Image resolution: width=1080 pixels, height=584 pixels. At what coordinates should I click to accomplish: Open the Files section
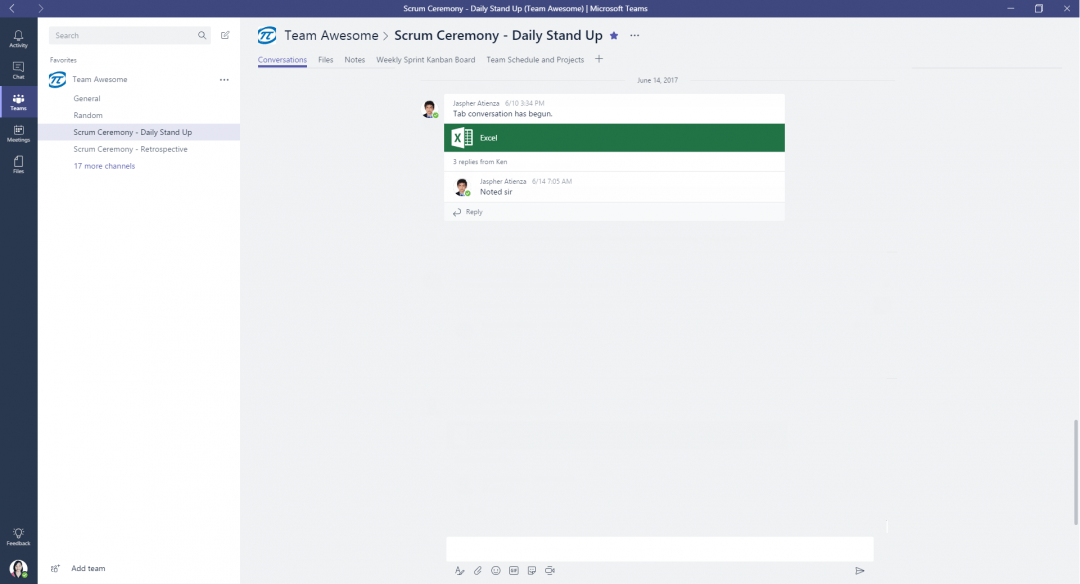point(18,165)
